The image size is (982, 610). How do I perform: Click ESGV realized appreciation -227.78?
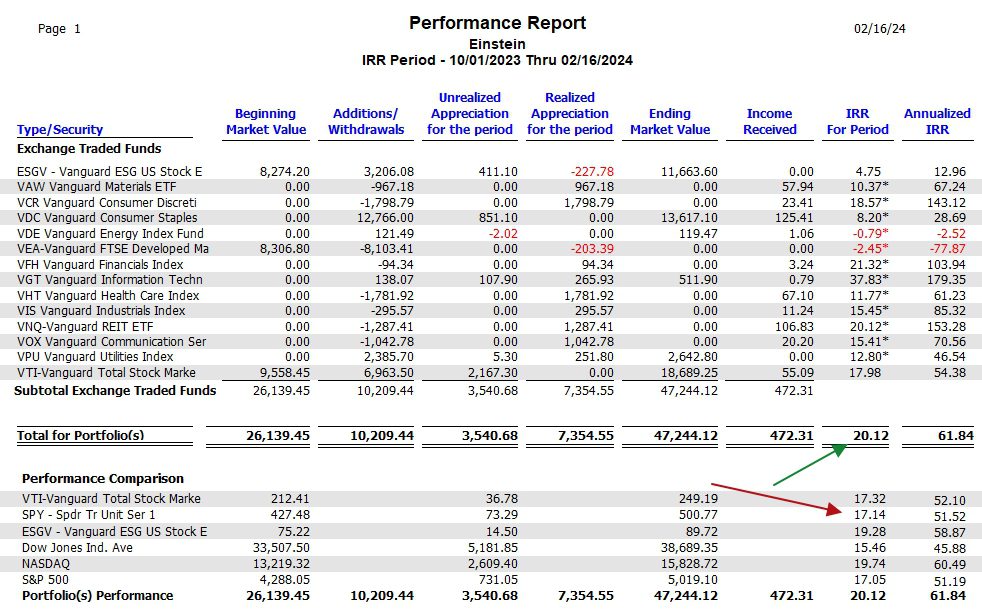592,172
